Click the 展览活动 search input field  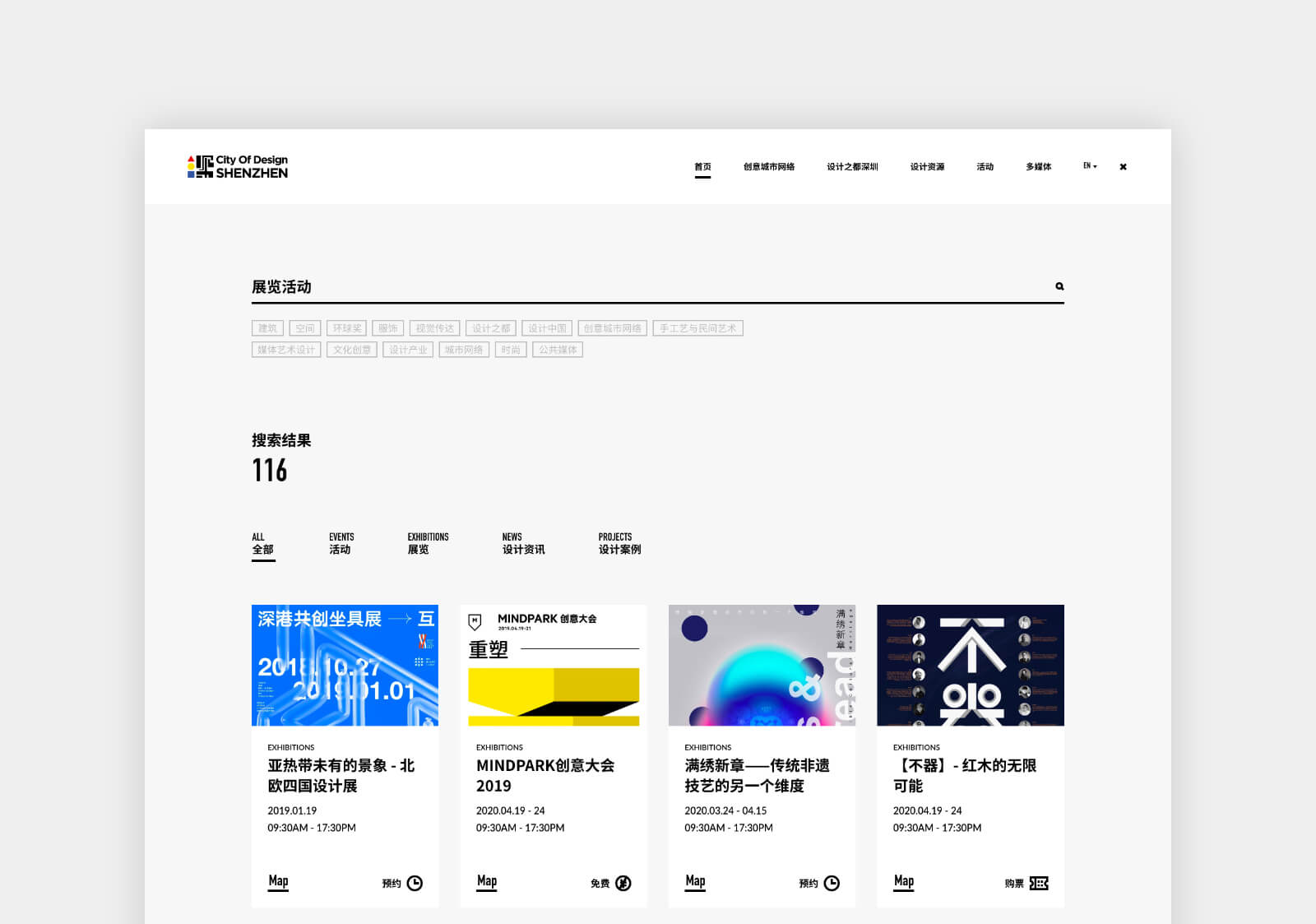tap(642, 287)
